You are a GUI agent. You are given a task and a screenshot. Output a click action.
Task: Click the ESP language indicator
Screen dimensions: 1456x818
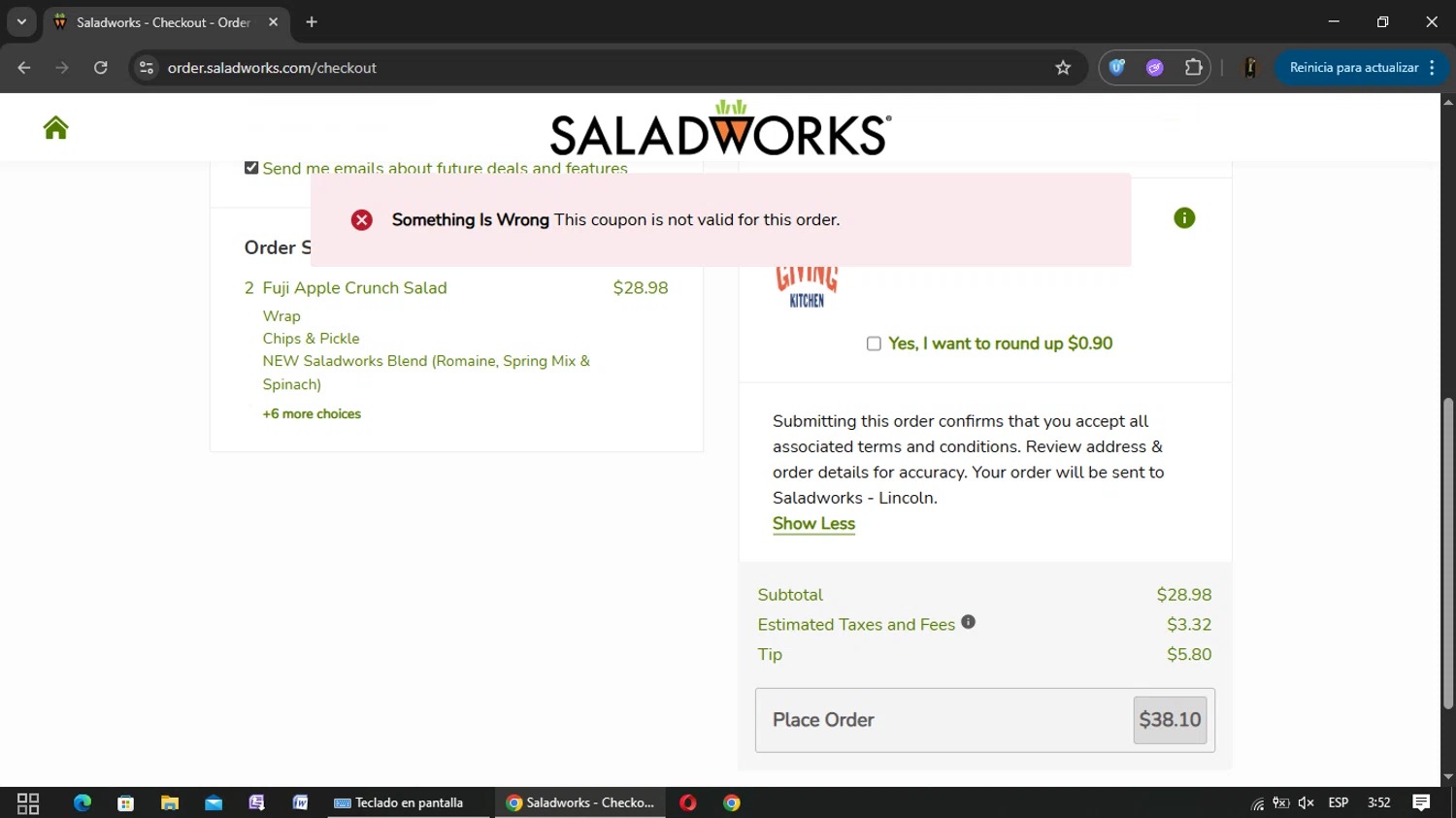pos(1339,803)
